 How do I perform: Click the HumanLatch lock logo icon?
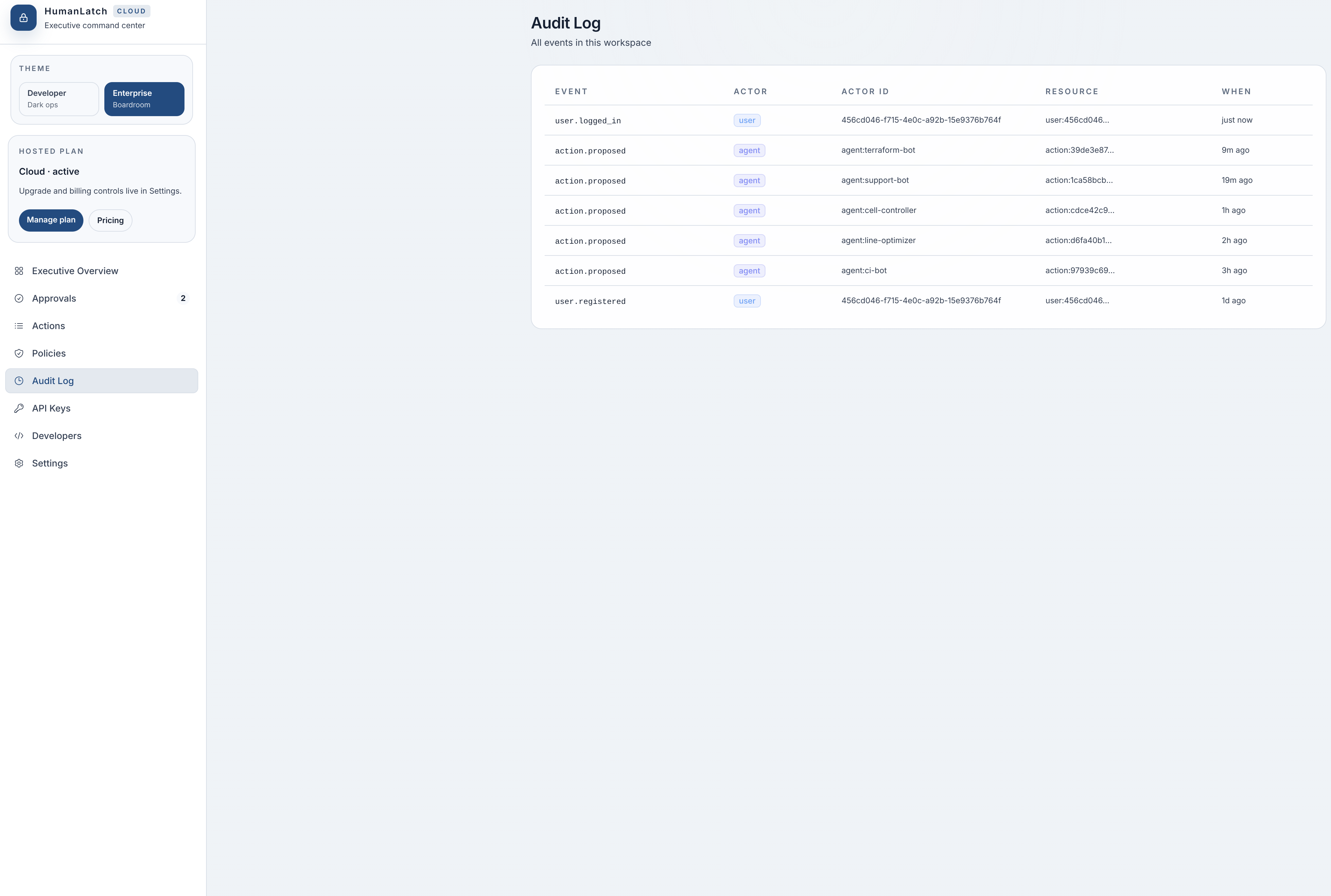click(24, 18)
